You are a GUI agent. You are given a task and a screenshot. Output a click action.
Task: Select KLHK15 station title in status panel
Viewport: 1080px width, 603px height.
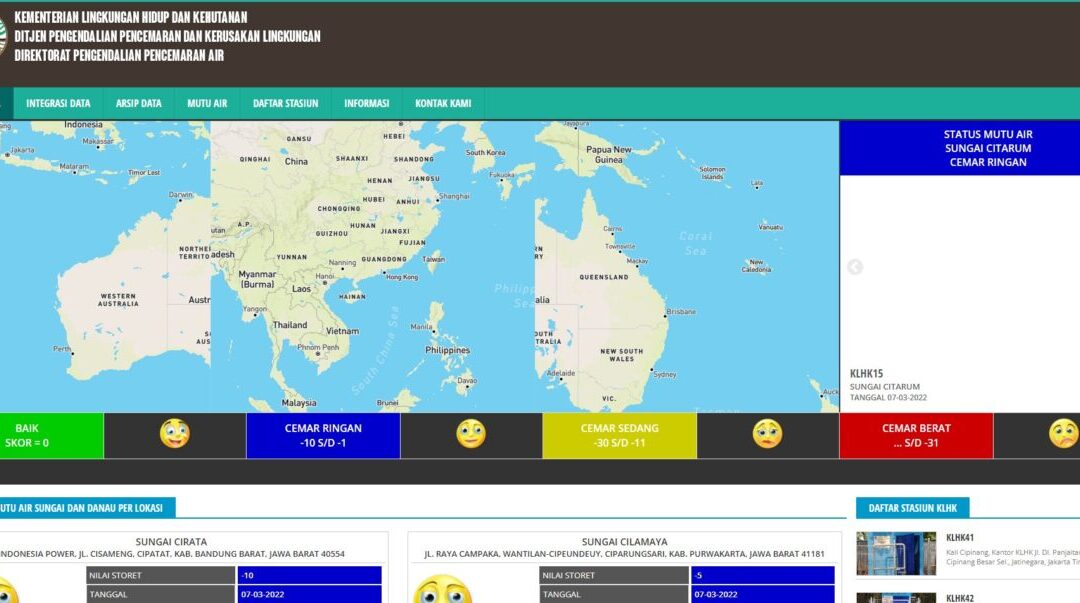[866, 374]
